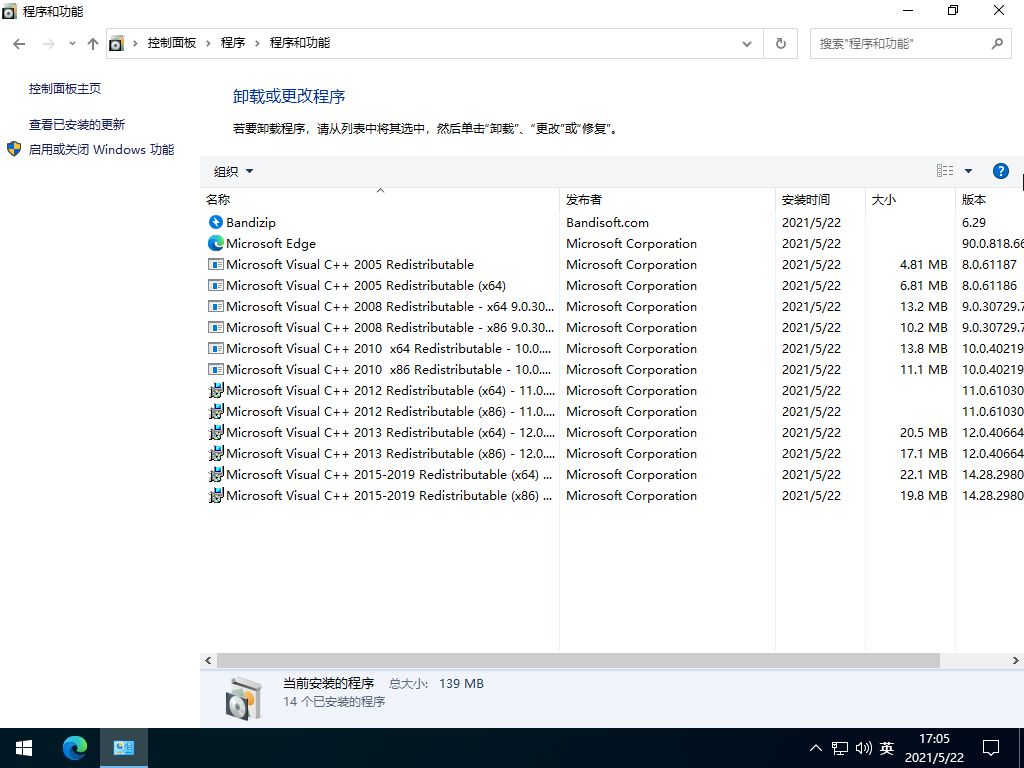
Task: Click the Visual C++ 2015-2019 (x64) shield icon
Action: pyautogui.click(x=216, y=474)
